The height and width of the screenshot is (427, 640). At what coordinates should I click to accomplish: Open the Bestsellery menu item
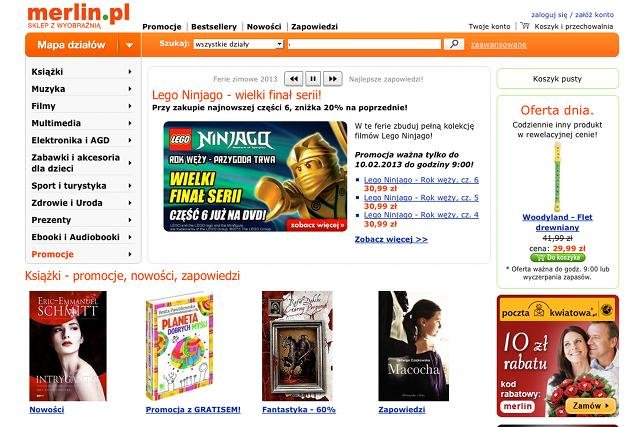(214, 27)
